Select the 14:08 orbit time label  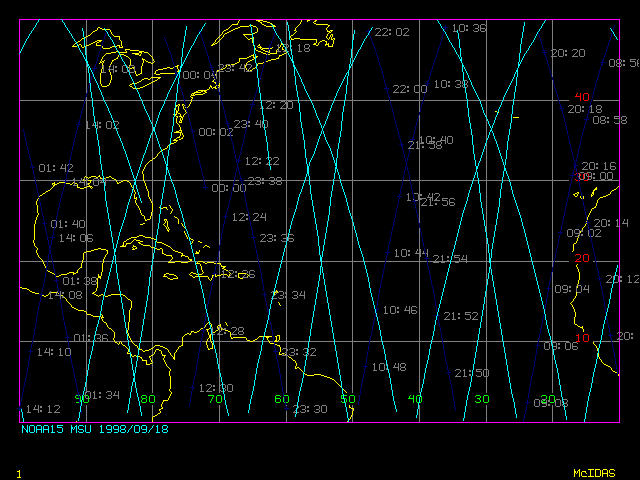pos(65,295)
